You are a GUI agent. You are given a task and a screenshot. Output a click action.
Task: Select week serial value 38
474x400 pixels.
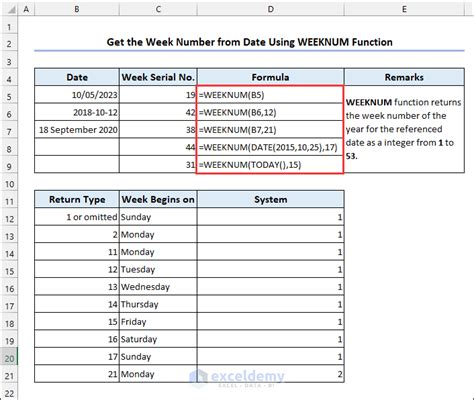pos(158,130)
